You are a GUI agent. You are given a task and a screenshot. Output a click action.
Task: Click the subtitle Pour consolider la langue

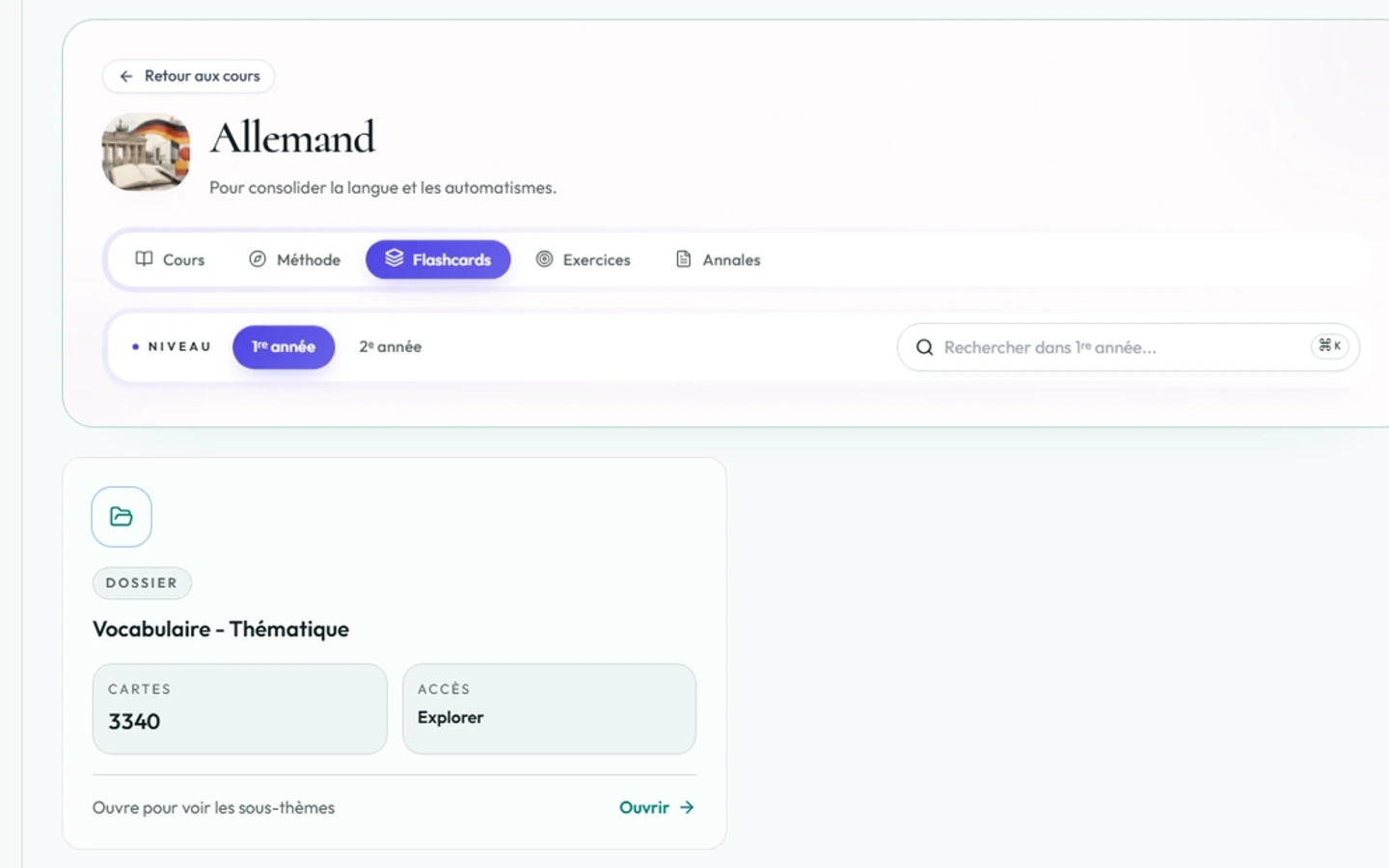pyautogui.click(x=383, y=188)
